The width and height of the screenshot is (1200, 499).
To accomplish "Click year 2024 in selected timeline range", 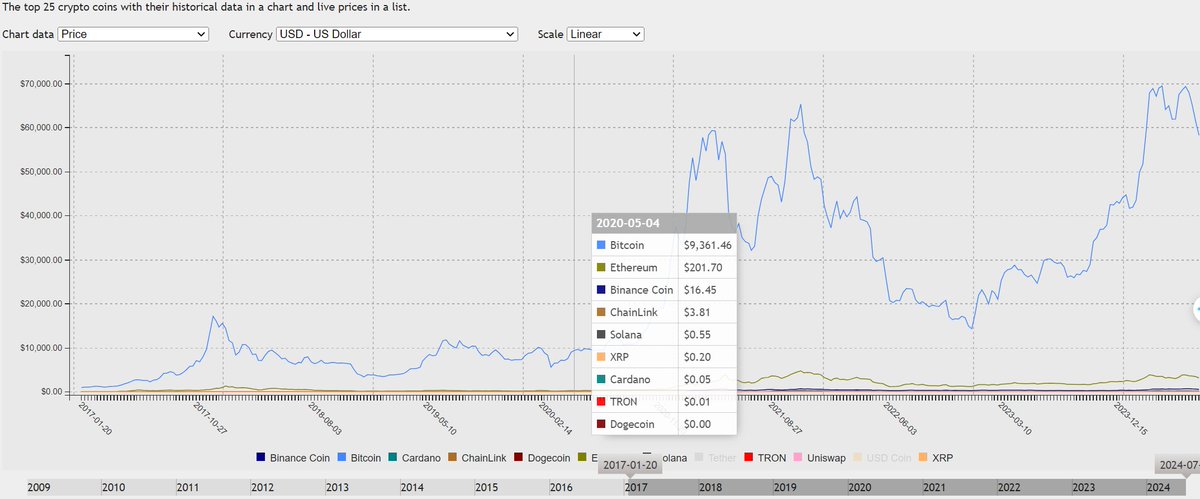I will 1158,488.
